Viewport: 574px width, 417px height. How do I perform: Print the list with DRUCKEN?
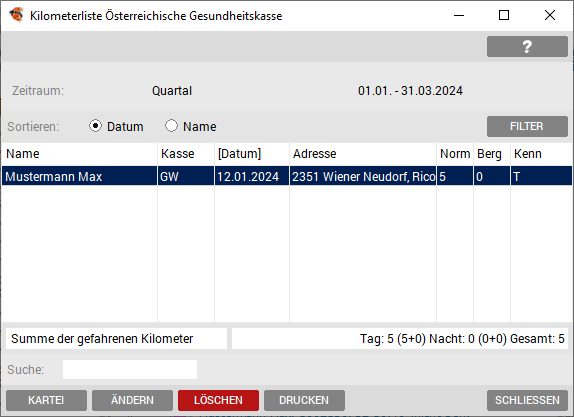tap(304, 400)
